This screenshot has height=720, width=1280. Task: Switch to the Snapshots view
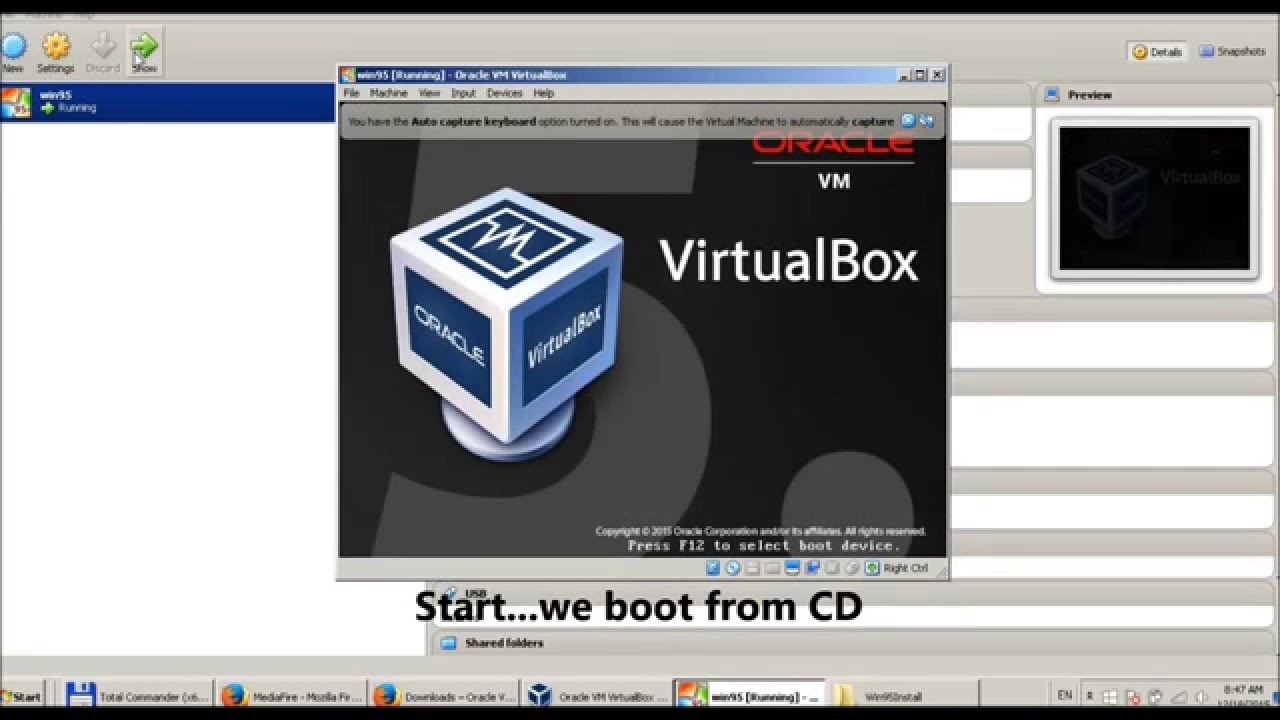(x=1233, y=51)
